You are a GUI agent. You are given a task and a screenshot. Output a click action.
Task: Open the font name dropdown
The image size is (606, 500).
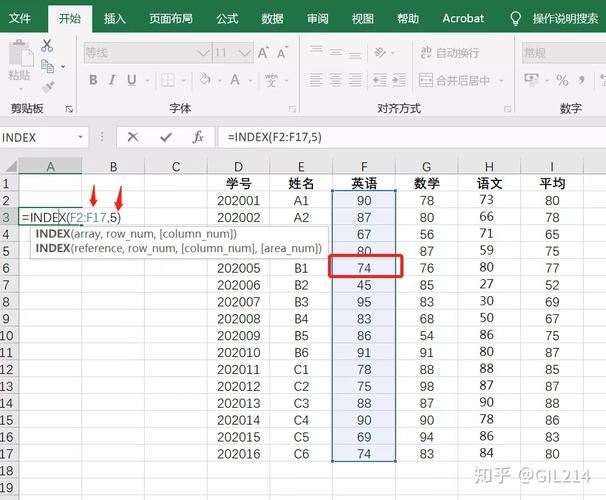pyautogui.click(x=203, y=53)
